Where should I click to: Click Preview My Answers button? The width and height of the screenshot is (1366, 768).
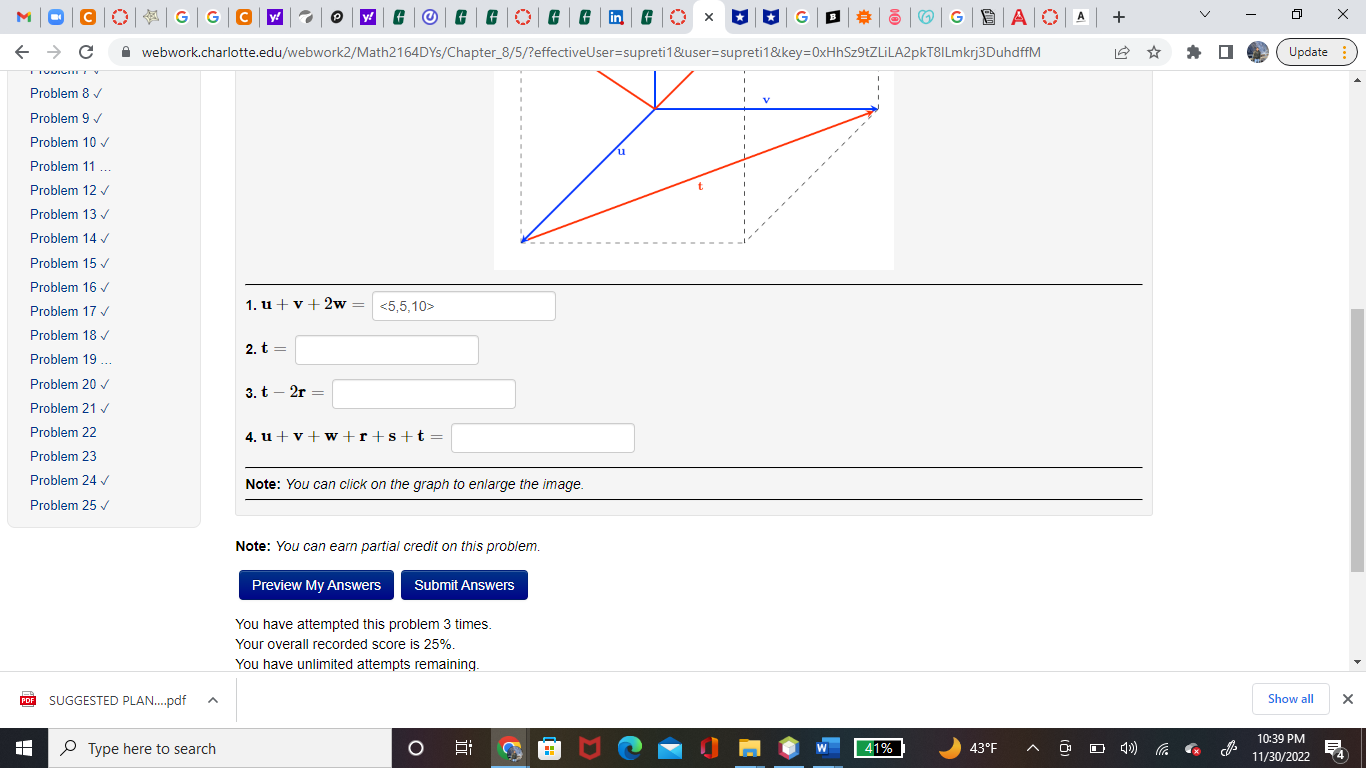click(x=316, y=585)
